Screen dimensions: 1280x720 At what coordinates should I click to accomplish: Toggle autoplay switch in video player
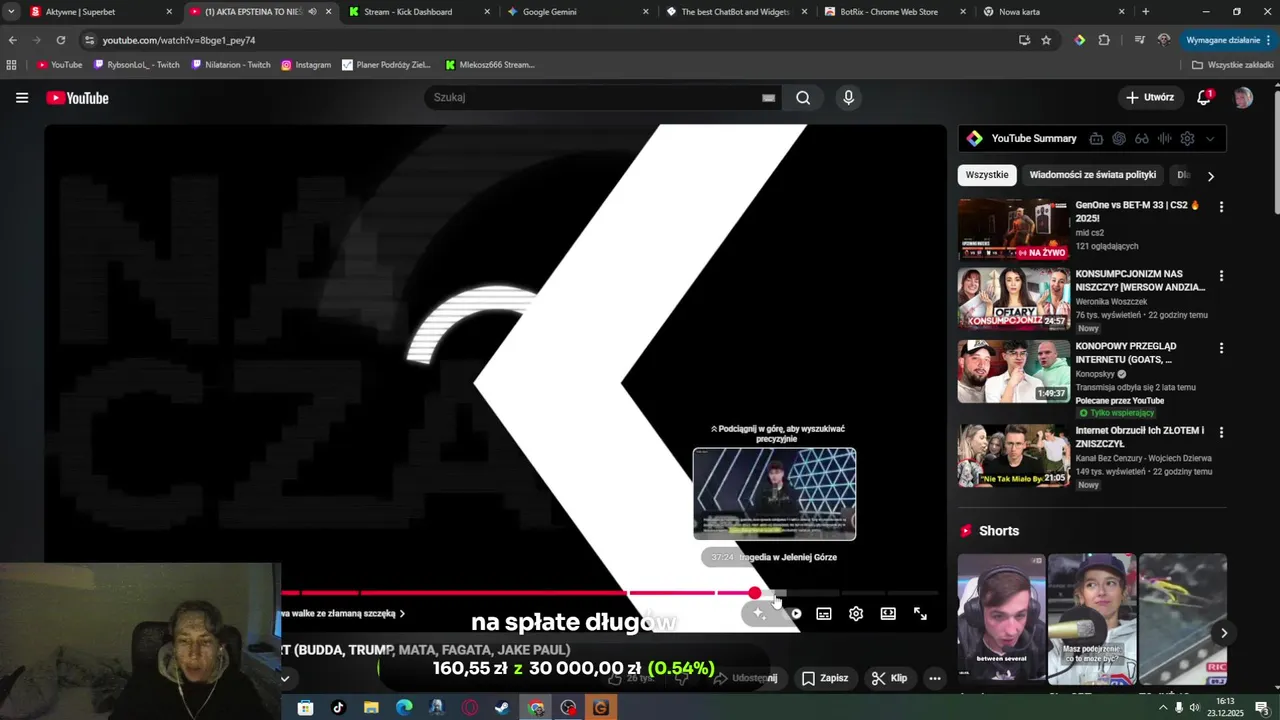pyautogui.click(x=794, y=614)
